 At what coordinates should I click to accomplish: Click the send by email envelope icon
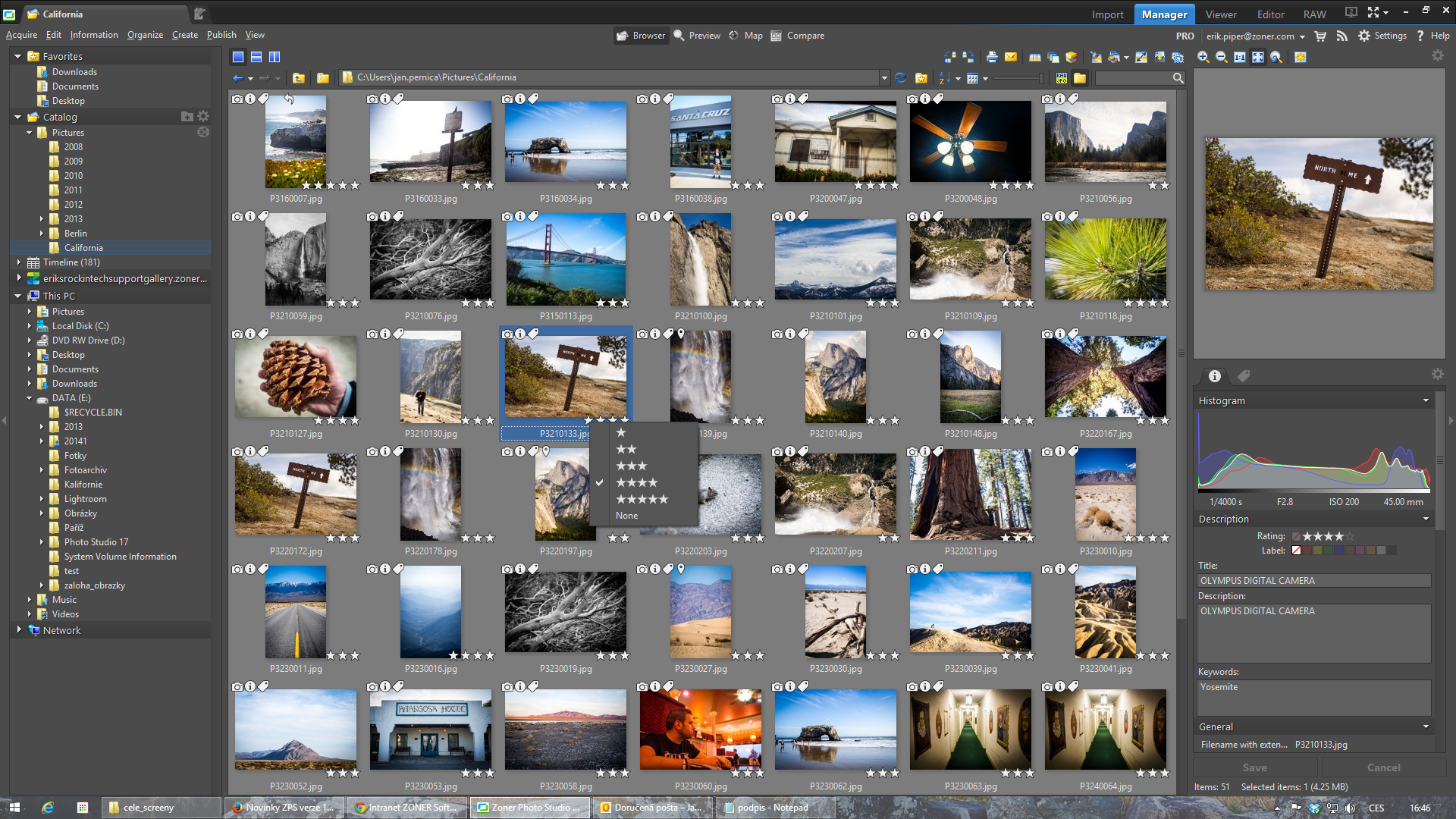click(1011, 58)
